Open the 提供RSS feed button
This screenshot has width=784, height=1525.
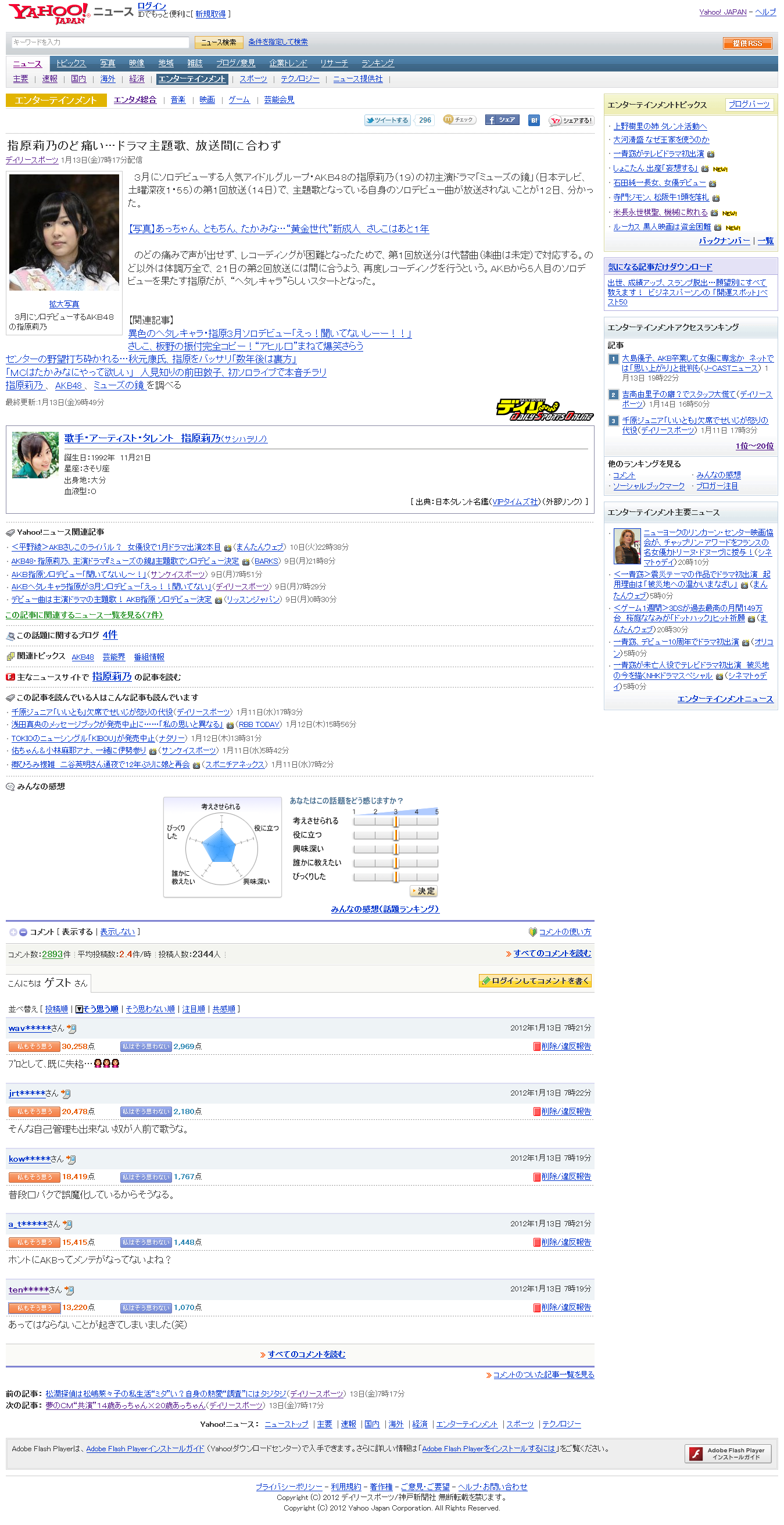pos(747,43)
